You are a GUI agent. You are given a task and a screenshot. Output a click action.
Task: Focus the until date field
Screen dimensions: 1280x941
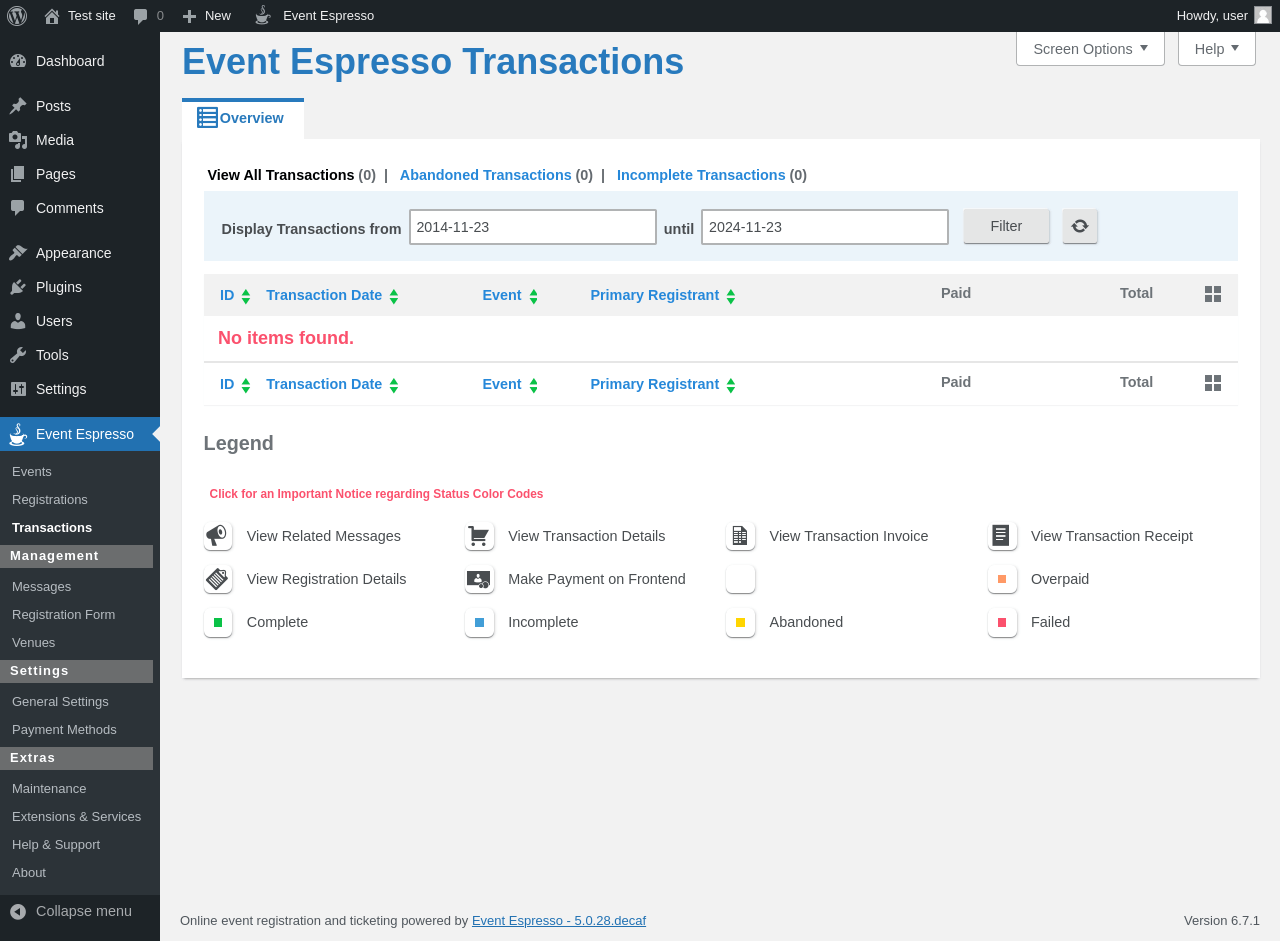coord(825,227)
